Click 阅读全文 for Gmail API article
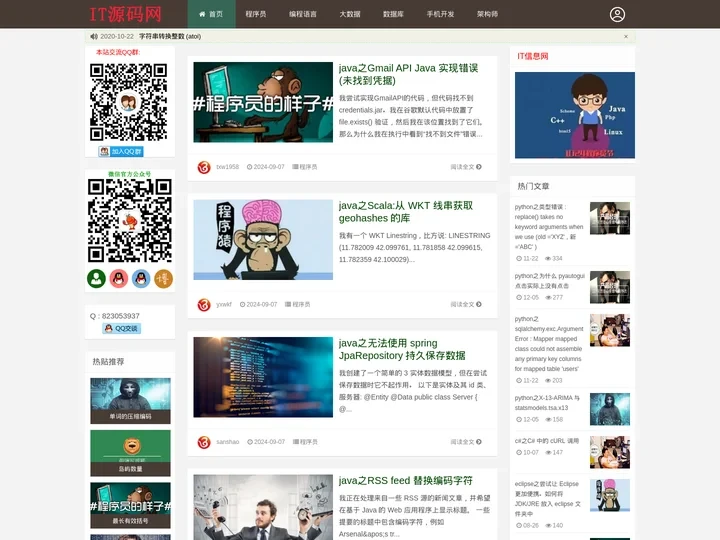Screen dimensions: 720x540 coord(466,167)
